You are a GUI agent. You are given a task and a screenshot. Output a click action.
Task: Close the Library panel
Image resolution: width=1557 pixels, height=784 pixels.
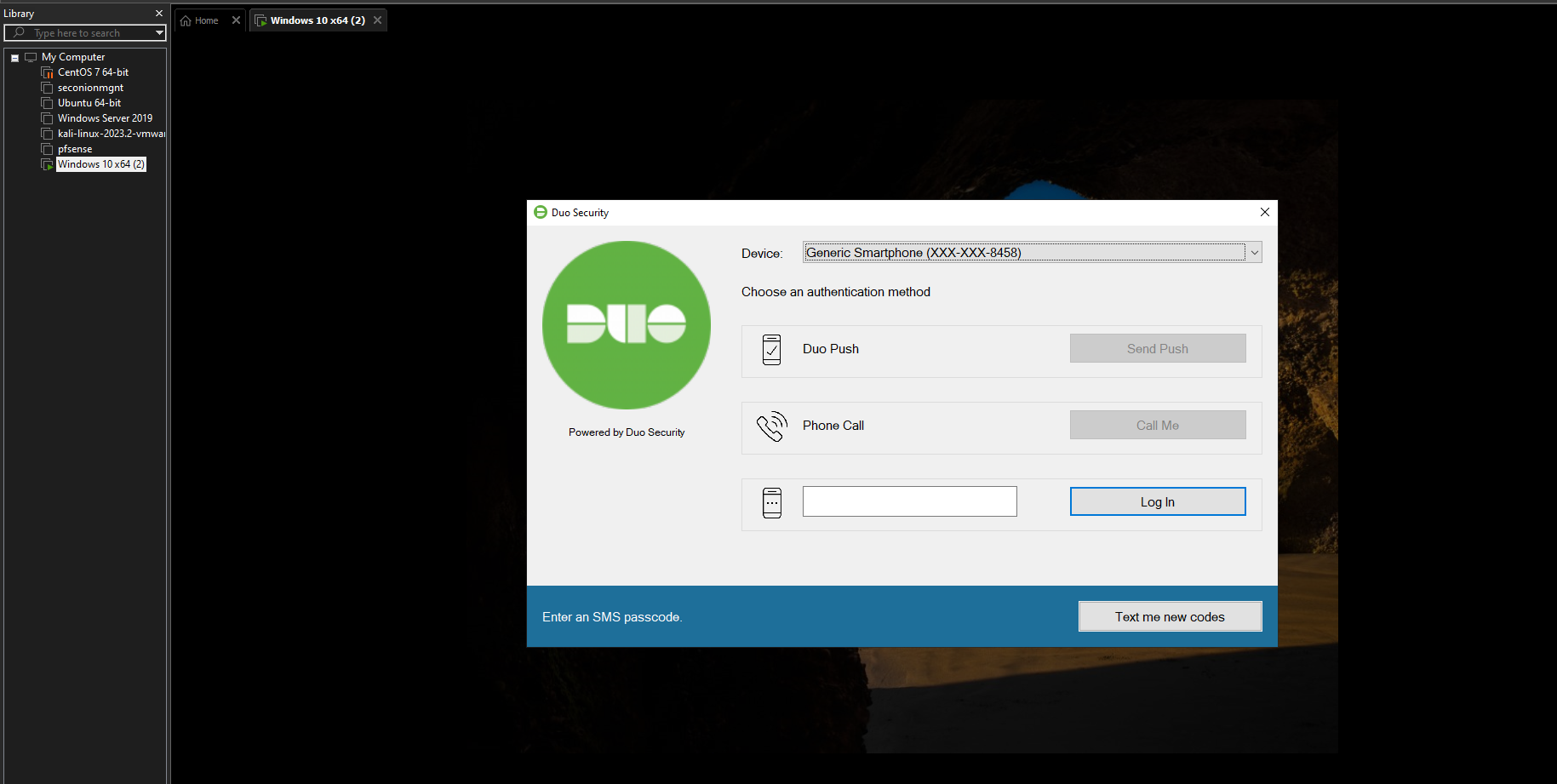coord(159,14)
